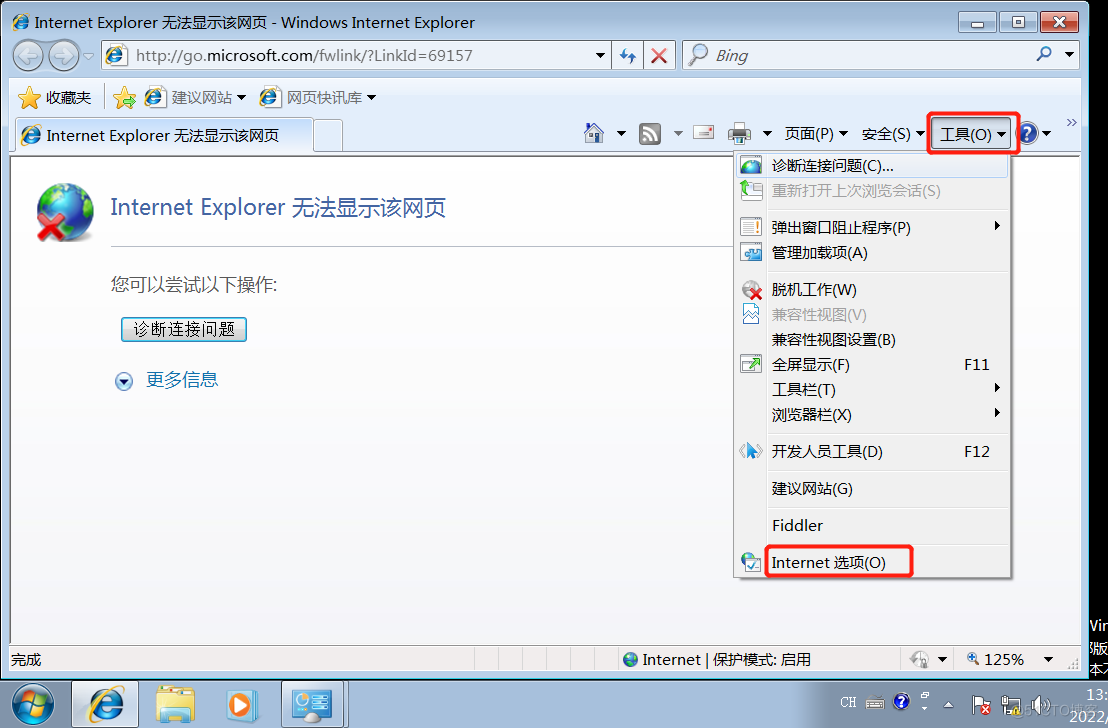Screen dimensions: 1108x728
Task: Click the red X stop button
Action: (x=658, y=56)
